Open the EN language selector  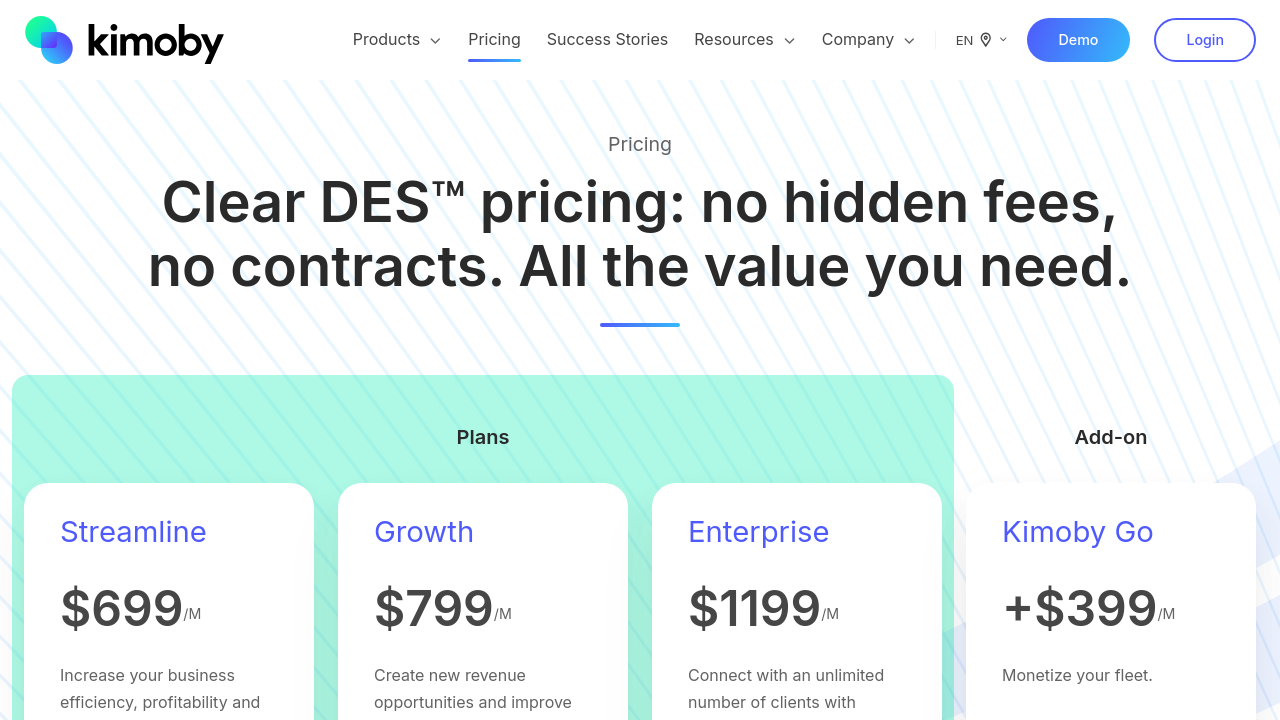[x=964, y=41]
